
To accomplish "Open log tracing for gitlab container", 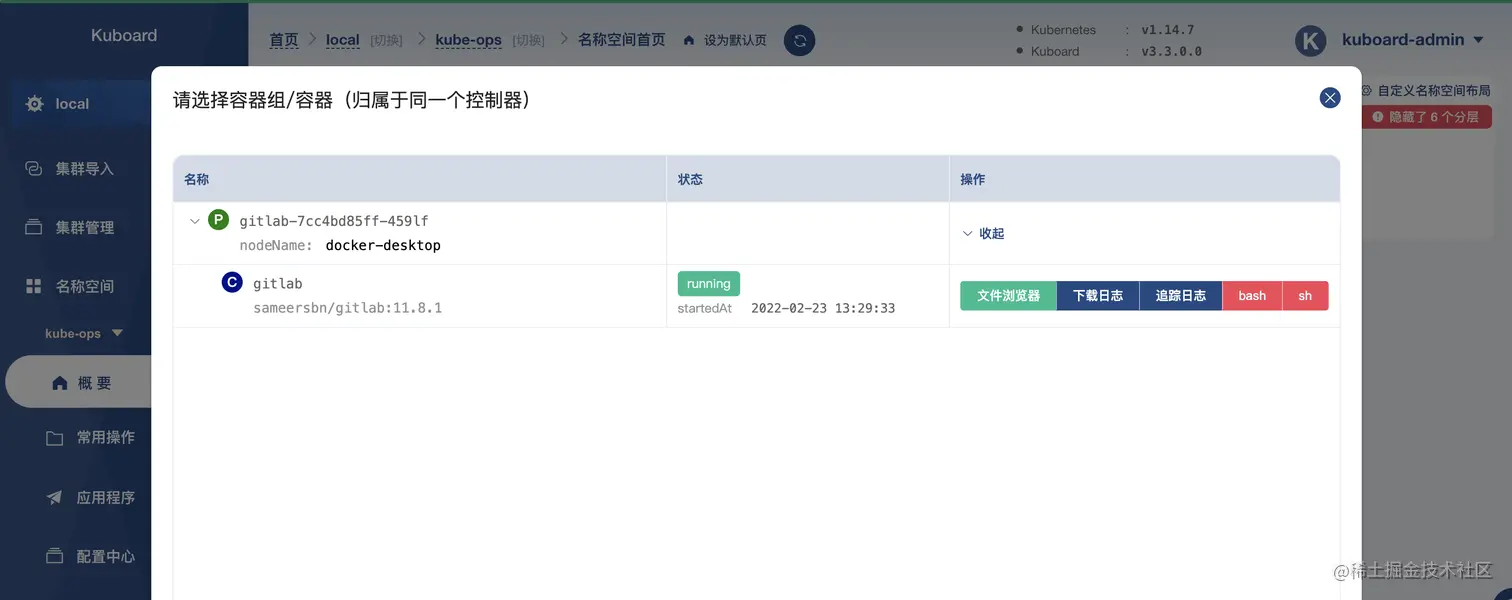I will point(1180,296).
